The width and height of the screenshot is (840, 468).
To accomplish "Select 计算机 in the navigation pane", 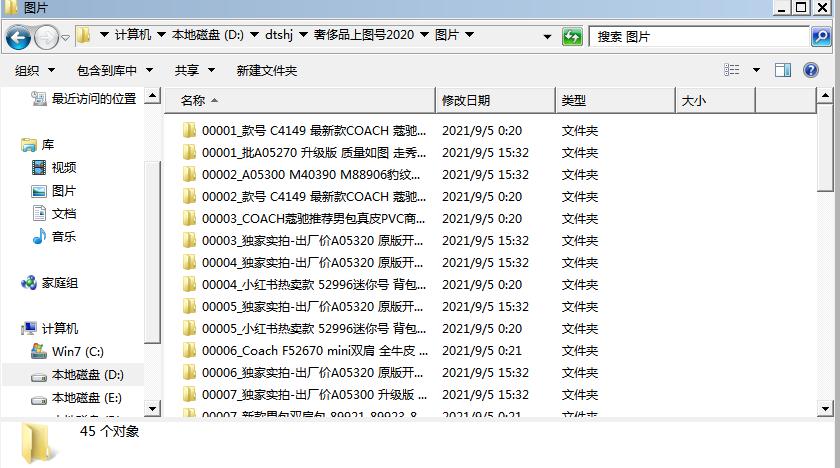I will point(49,328).
